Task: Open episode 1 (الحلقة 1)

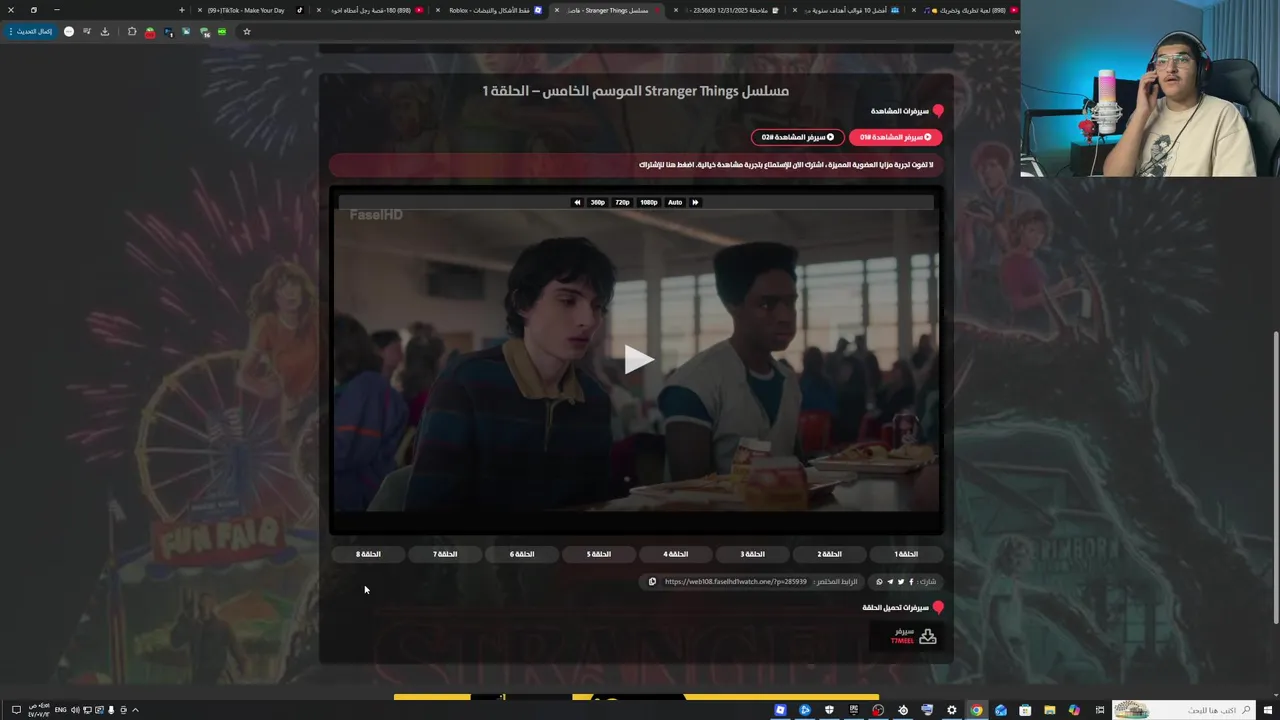Action: coord(906,554)
